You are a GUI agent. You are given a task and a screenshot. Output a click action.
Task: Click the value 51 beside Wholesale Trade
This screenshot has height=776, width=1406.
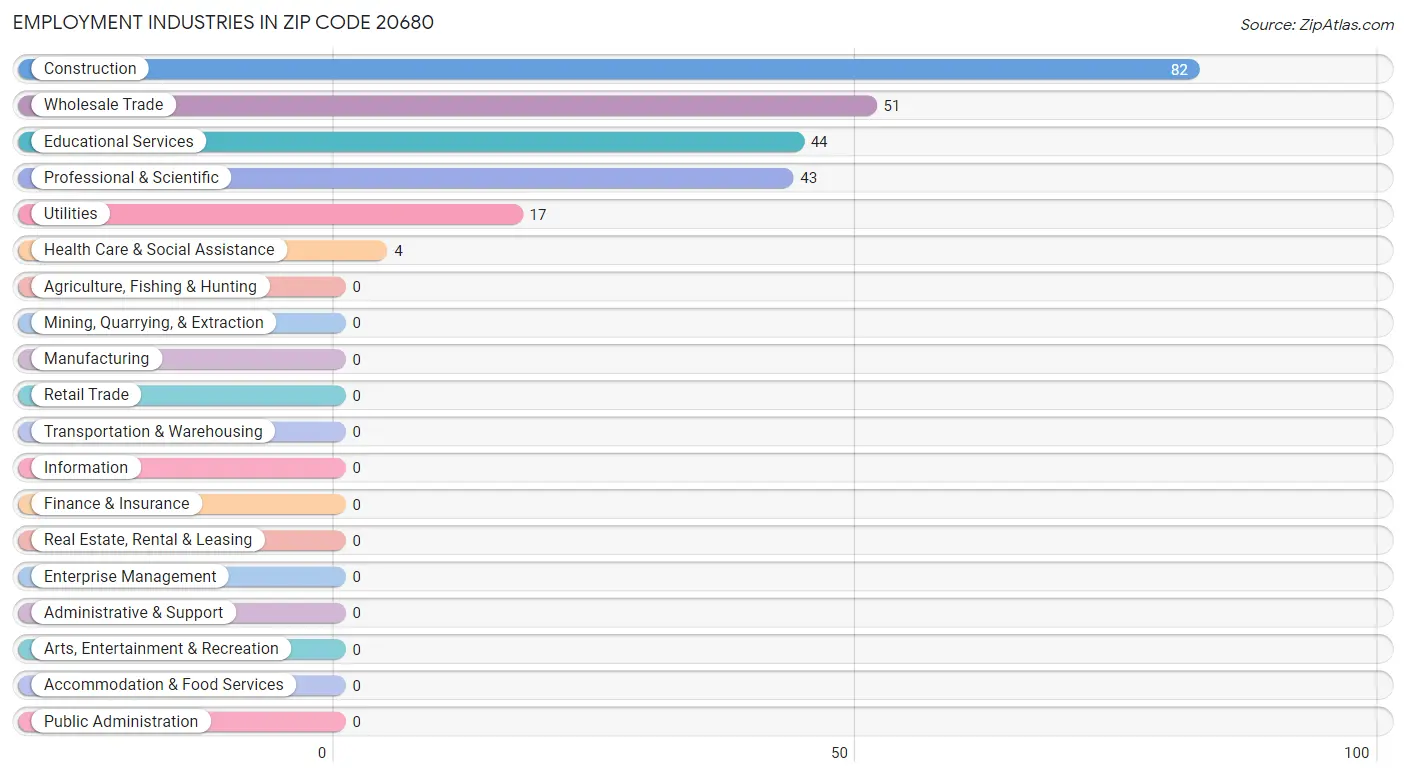pos(891,106)
